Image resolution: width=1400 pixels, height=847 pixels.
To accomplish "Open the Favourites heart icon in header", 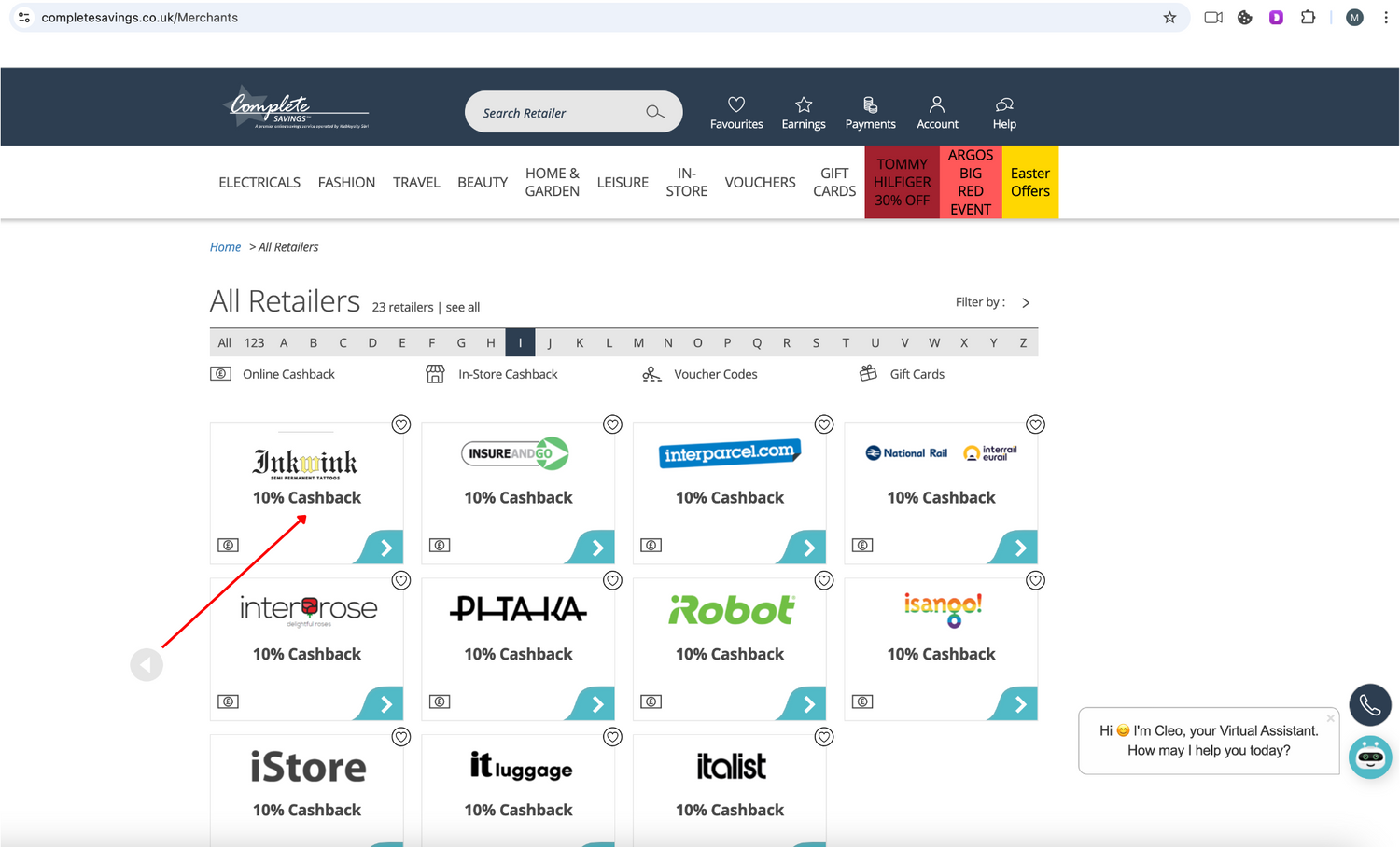I will pyautogui.click(x=736, y=104).
